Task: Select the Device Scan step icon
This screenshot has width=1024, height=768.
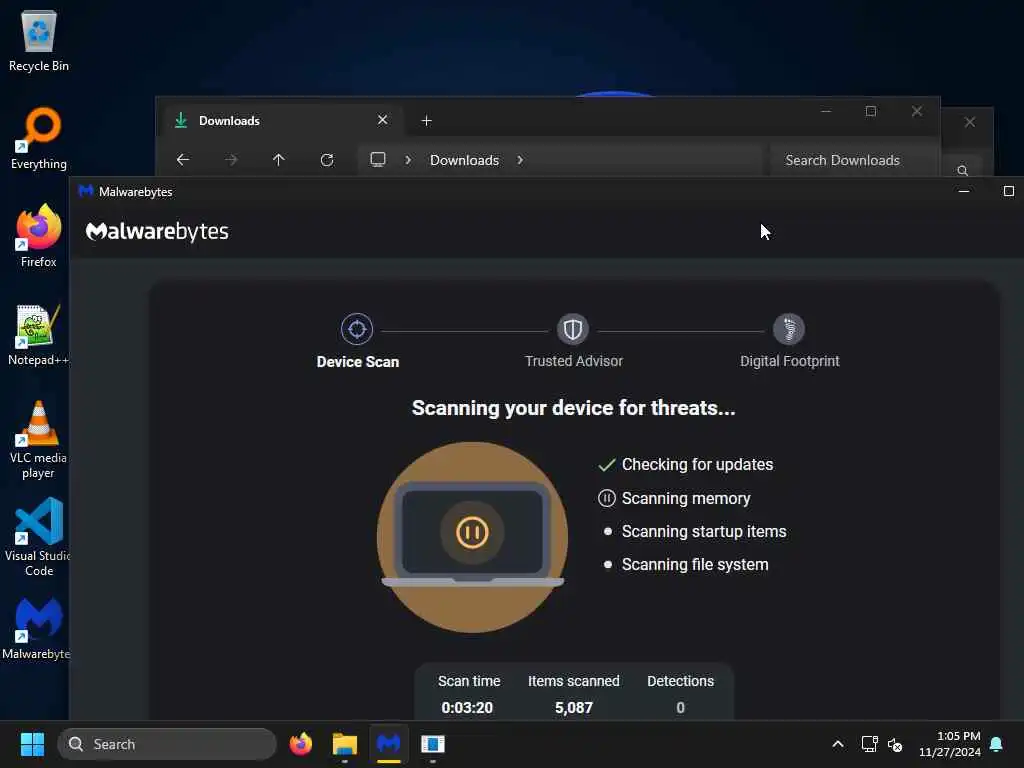Action: pos(357,329)
